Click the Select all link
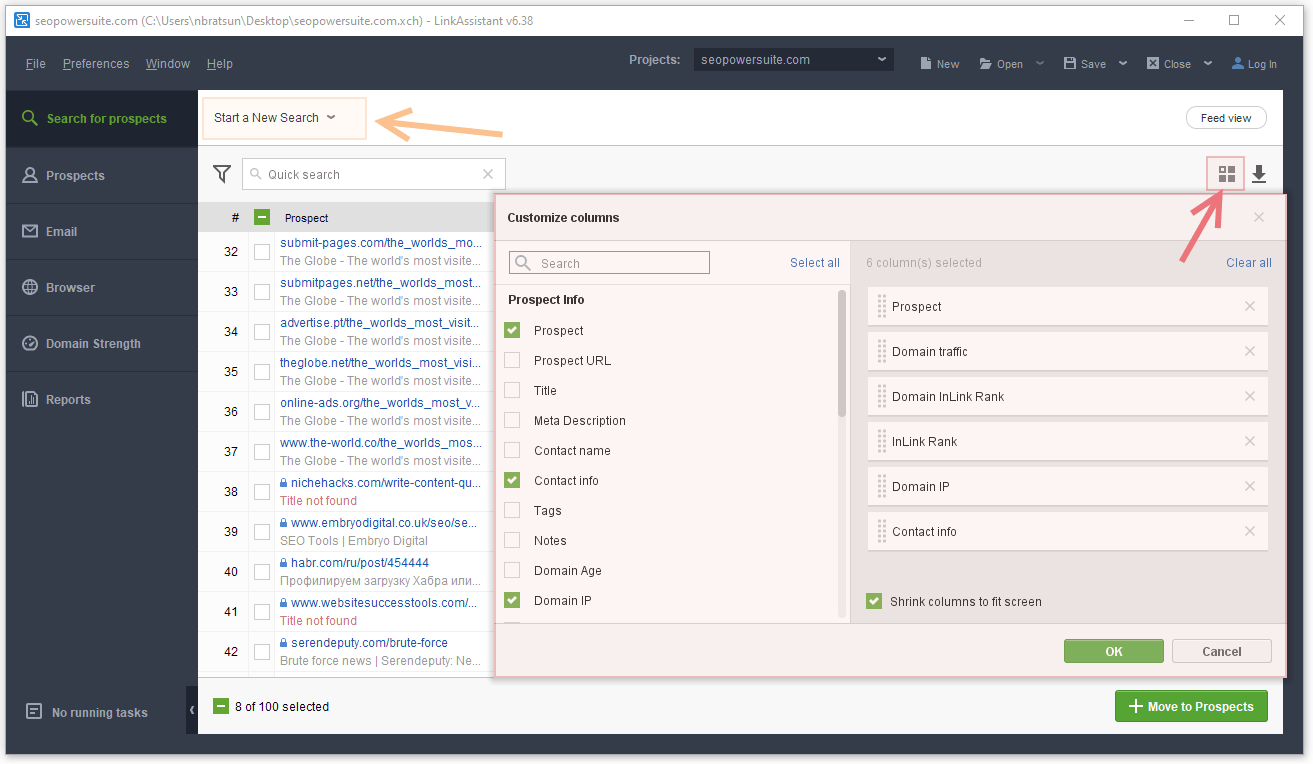The image size is (1313, 764). tap(814, 263)
